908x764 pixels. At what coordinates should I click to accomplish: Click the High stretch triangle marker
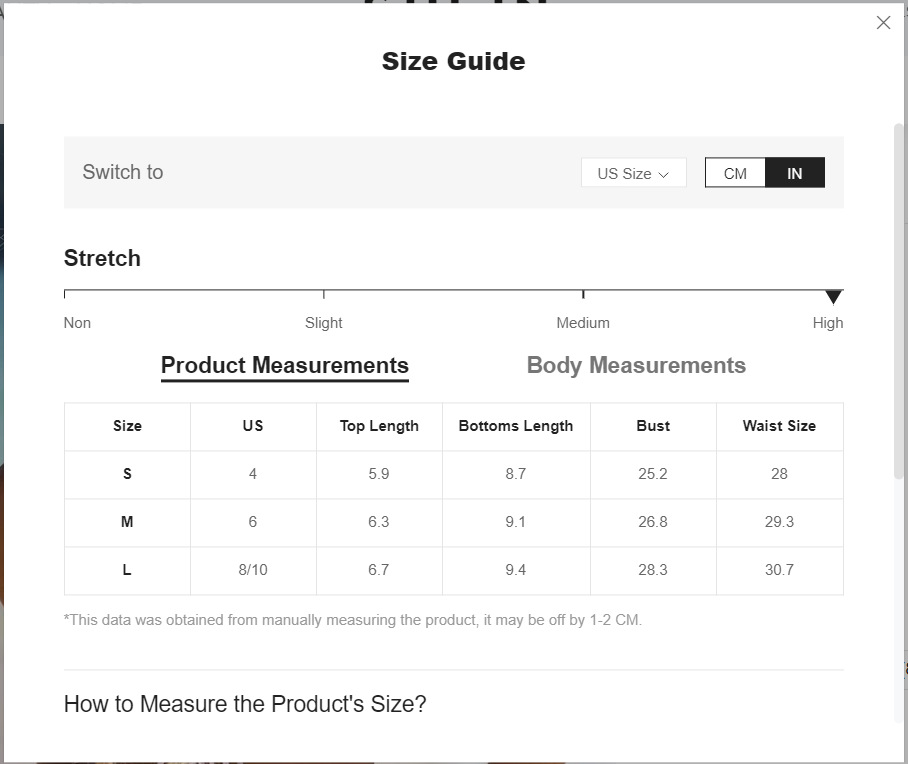click(833, 297)
